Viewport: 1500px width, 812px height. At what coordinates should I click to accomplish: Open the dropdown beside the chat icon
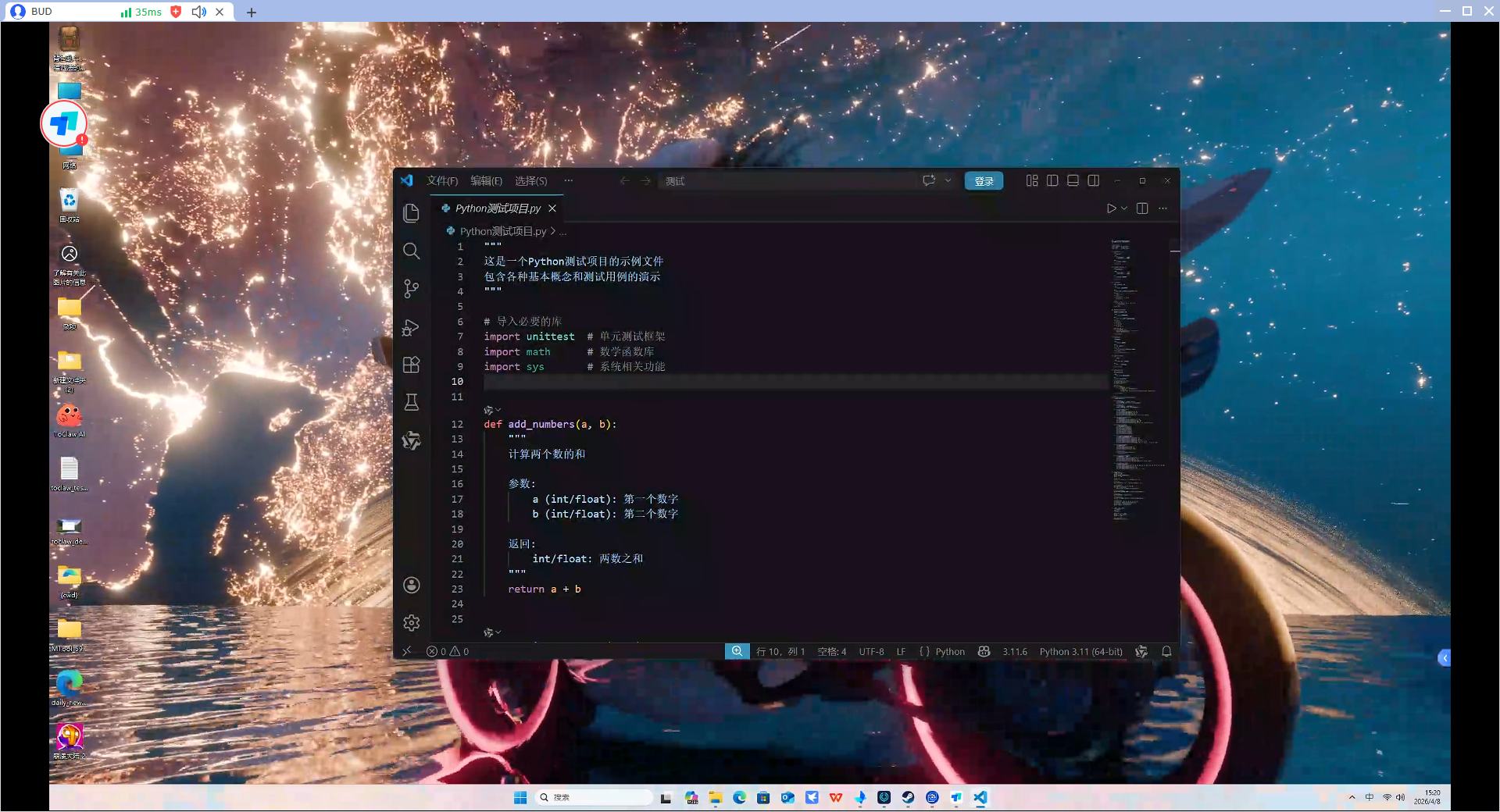click(948, 180)
